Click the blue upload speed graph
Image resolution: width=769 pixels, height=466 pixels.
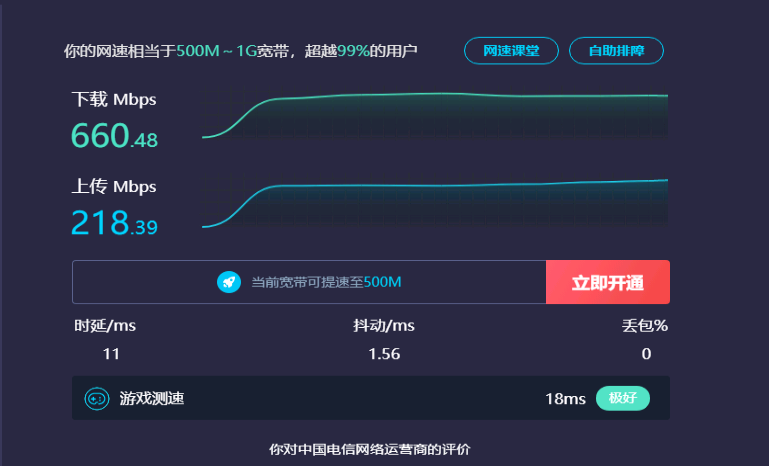pos(435,202)
